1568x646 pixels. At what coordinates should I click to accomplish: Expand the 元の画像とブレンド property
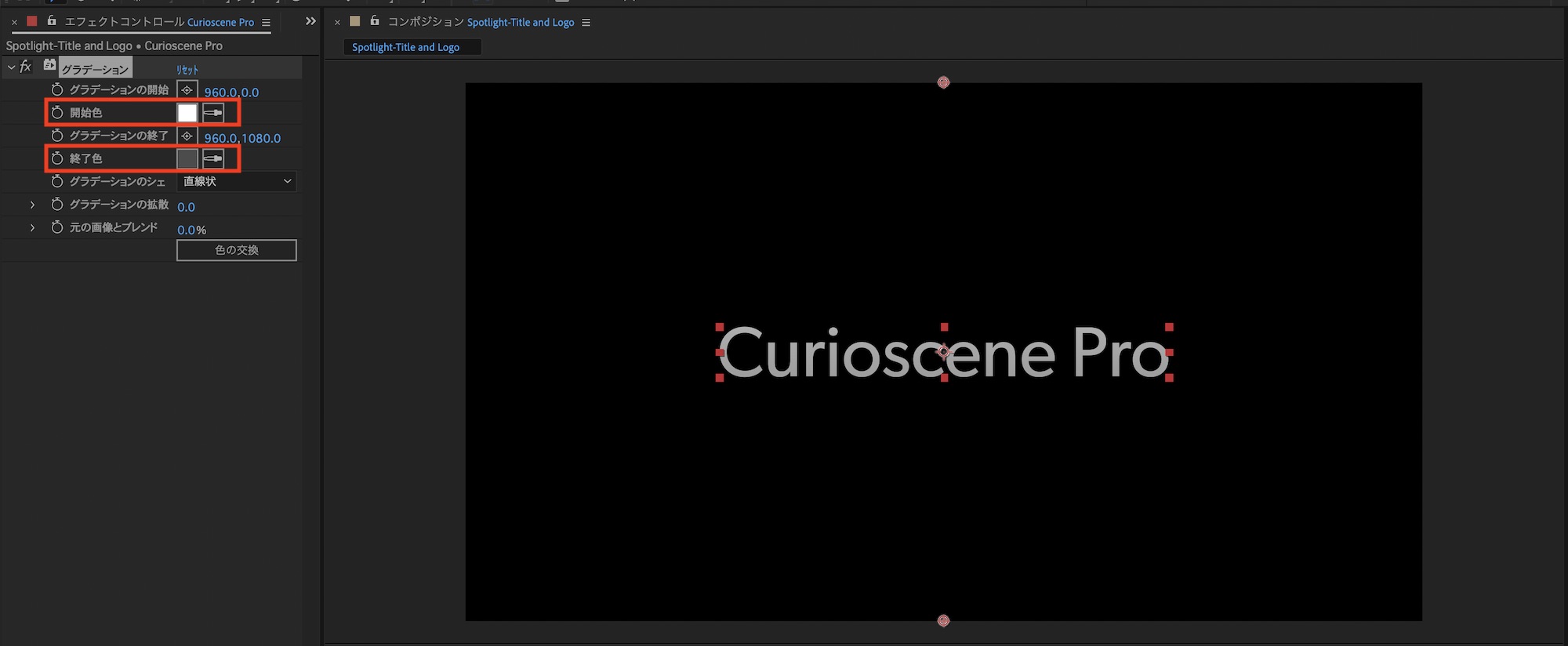click(32, 227)
